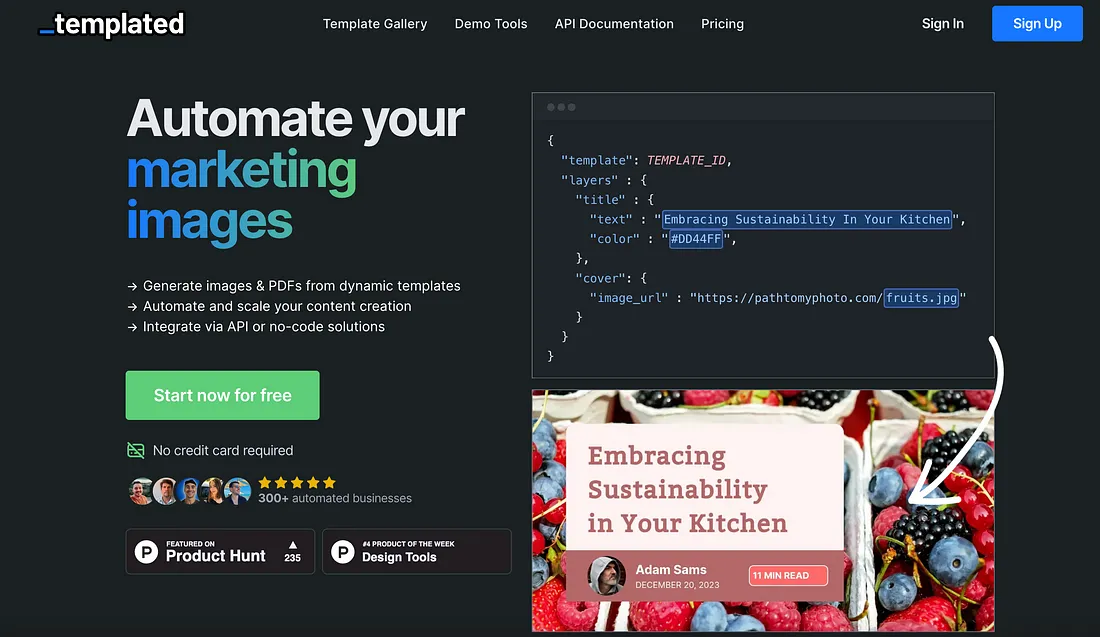Click 'Generate images & PDFs from dynamic templates'
Screen dimensions: 1100x637
click(302, 286)
